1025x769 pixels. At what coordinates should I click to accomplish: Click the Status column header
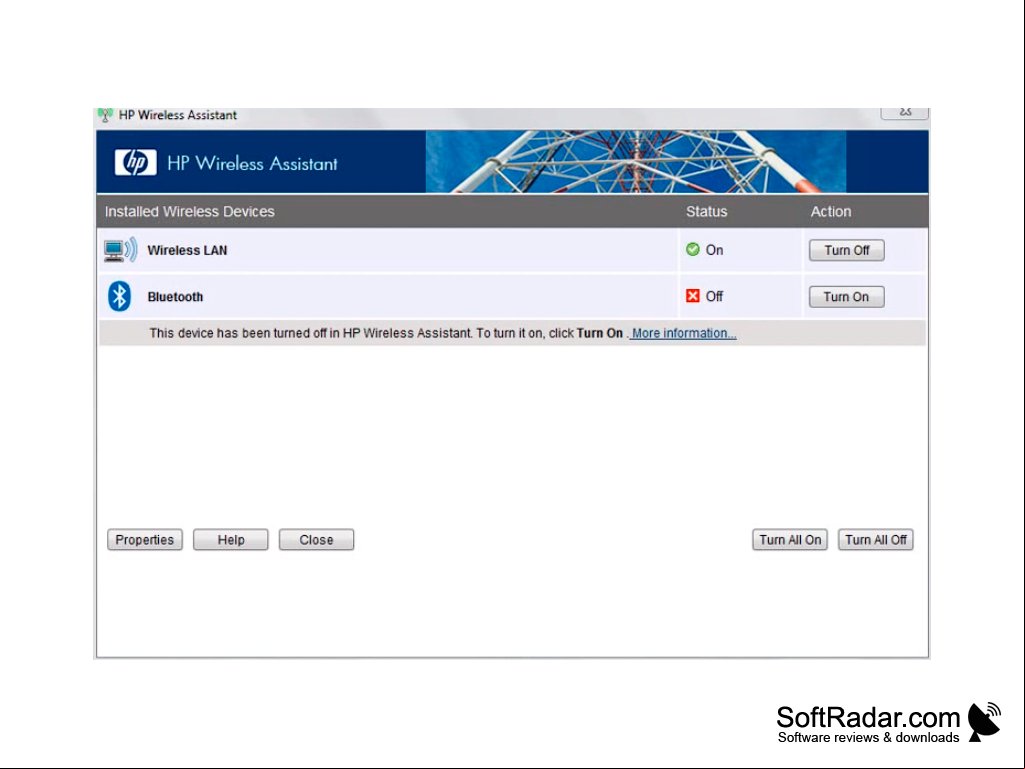pyautogui.click(x=706, y=211)
